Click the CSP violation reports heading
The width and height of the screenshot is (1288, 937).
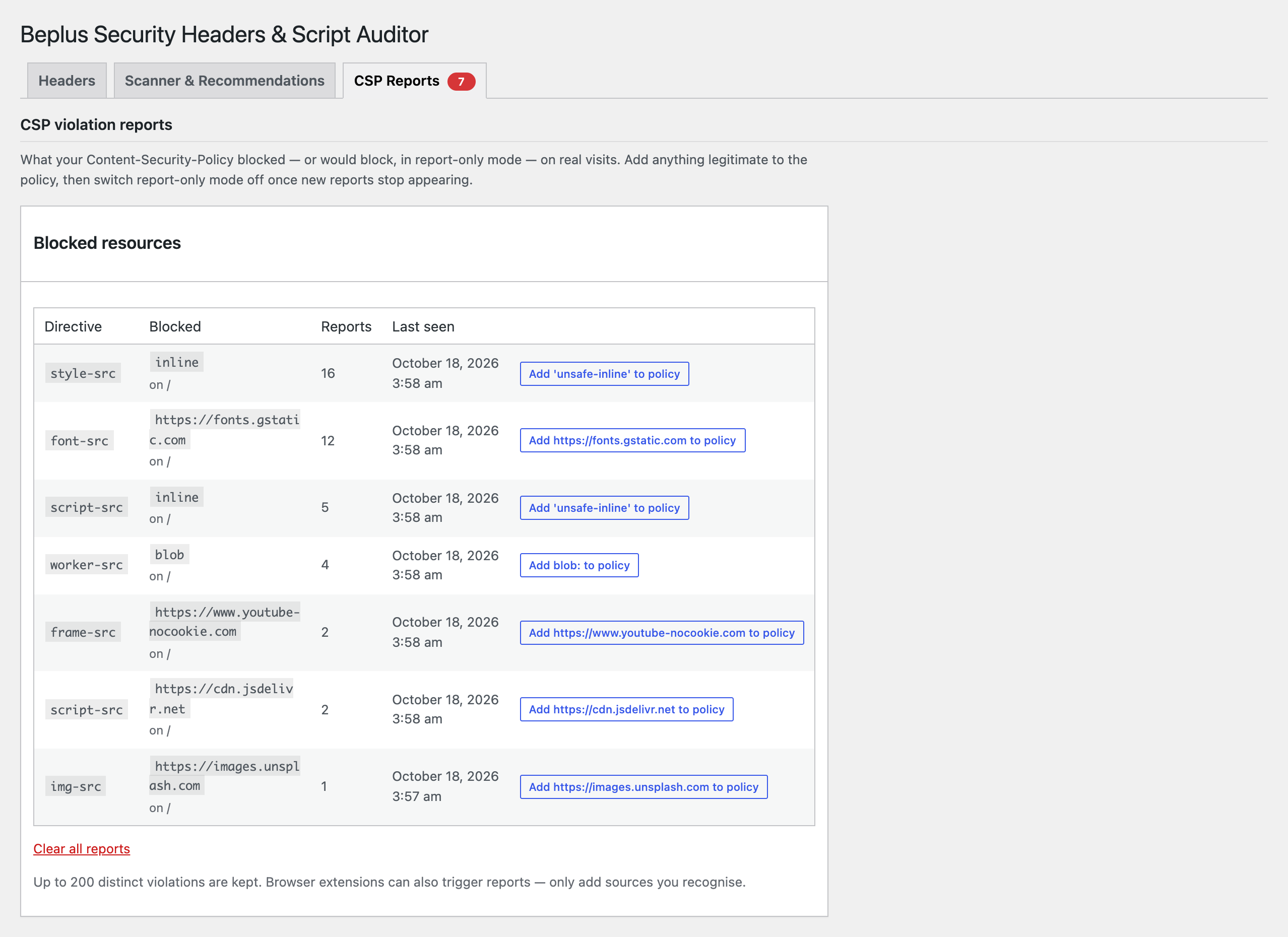[x=96, y=125]
